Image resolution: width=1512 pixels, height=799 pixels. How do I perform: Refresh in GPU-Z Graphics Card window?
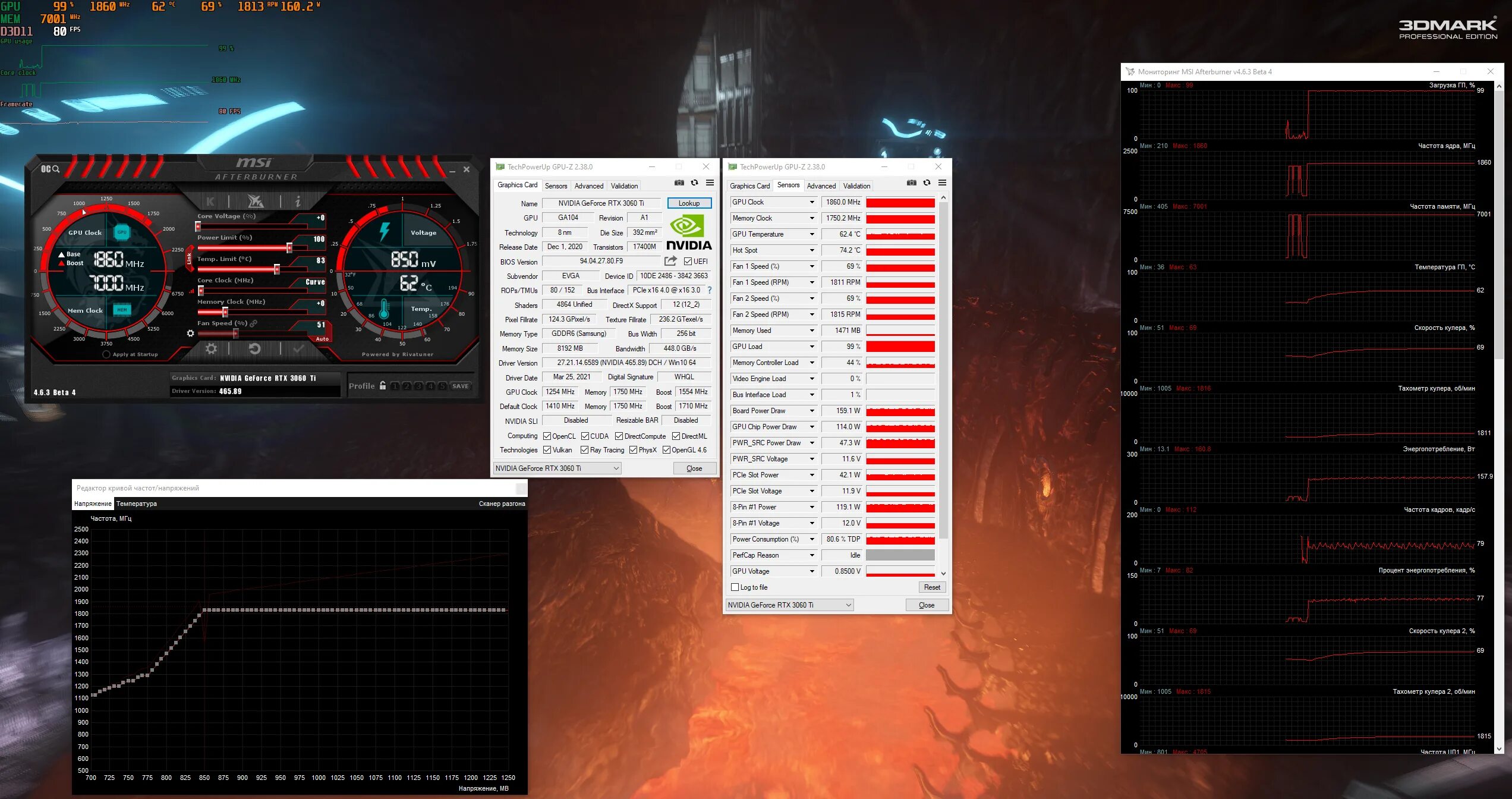(694, 183)
